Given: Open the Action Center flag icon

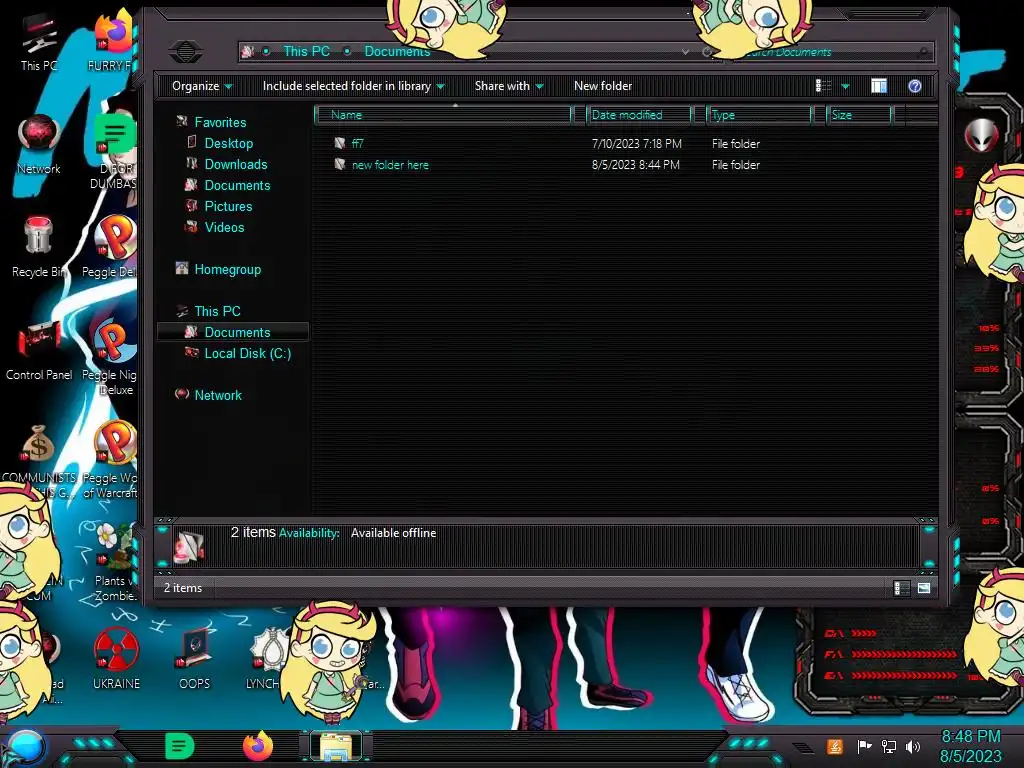Looking at the screenshot, I should [864, 746].
